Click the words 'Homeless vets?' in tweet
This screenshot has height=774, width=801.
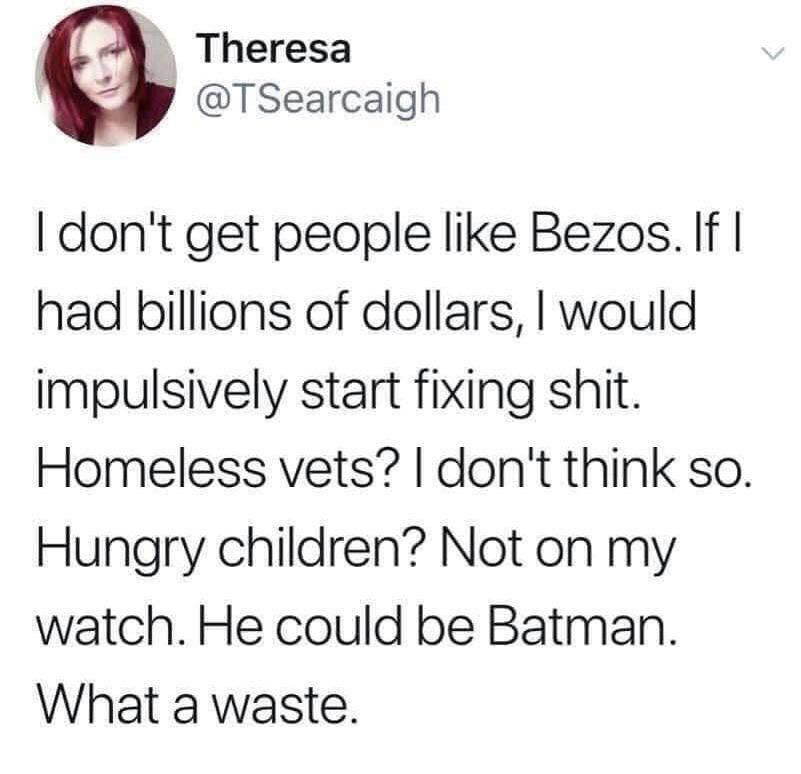point(217,471)
